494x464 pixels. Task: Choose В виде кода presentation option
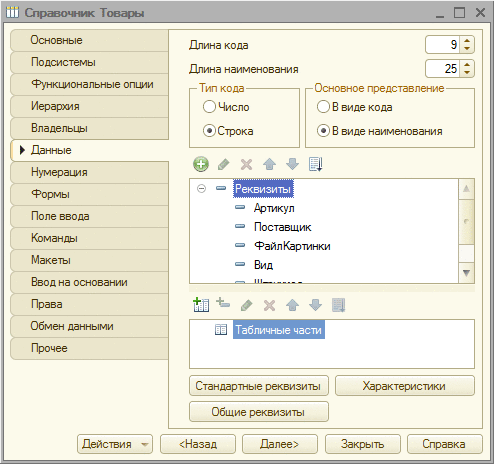[x=323, y=107]
